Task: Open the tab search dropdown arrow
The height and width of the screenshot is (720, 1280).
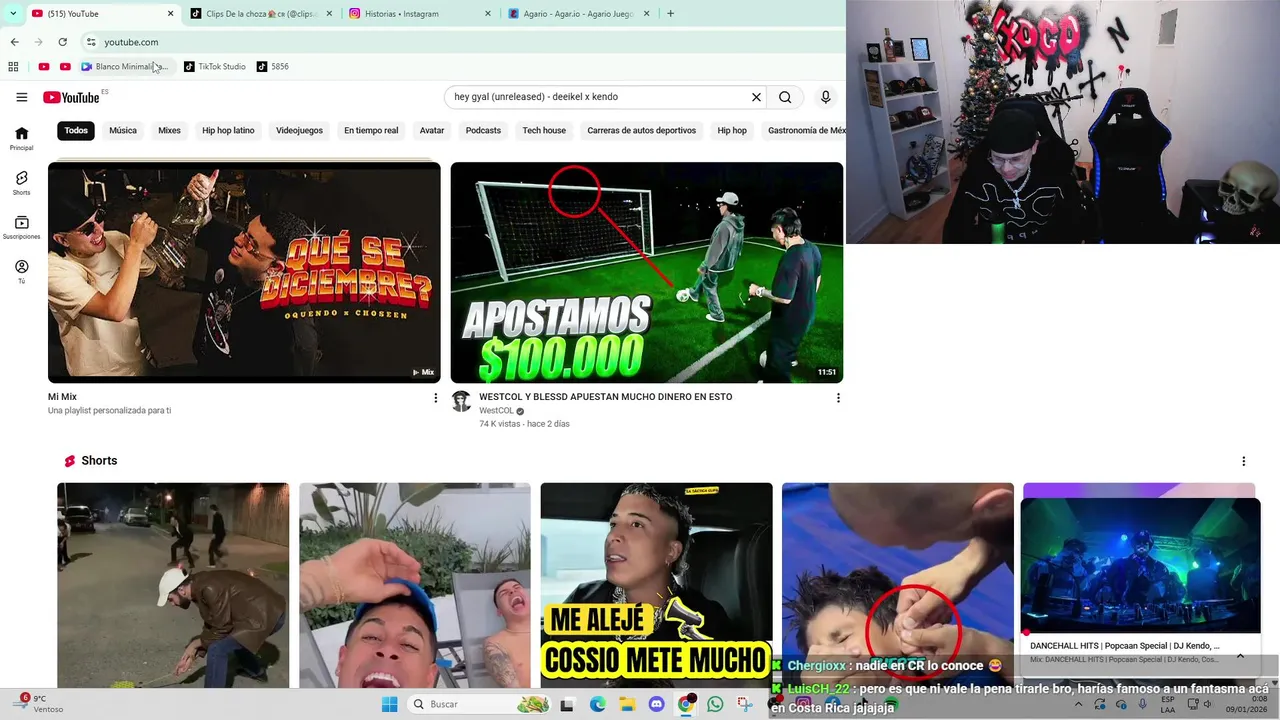Action: click(x=12, y=14)
